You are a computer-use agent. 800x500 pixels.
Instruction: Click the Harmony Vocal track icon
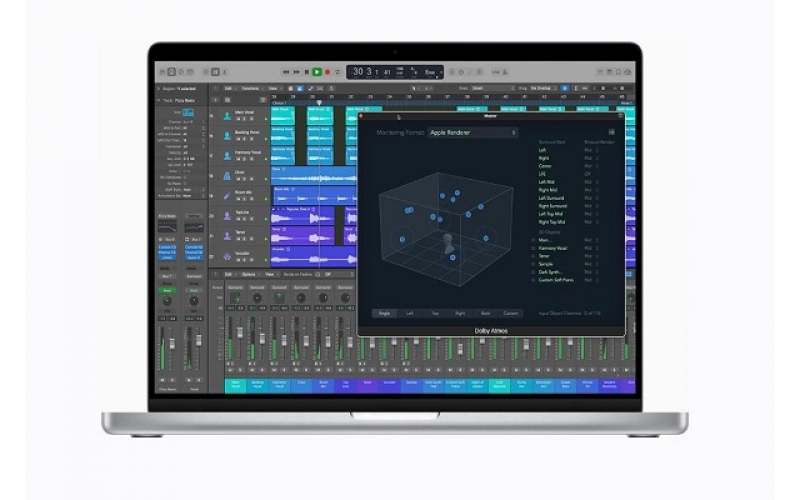pos(228,156)
